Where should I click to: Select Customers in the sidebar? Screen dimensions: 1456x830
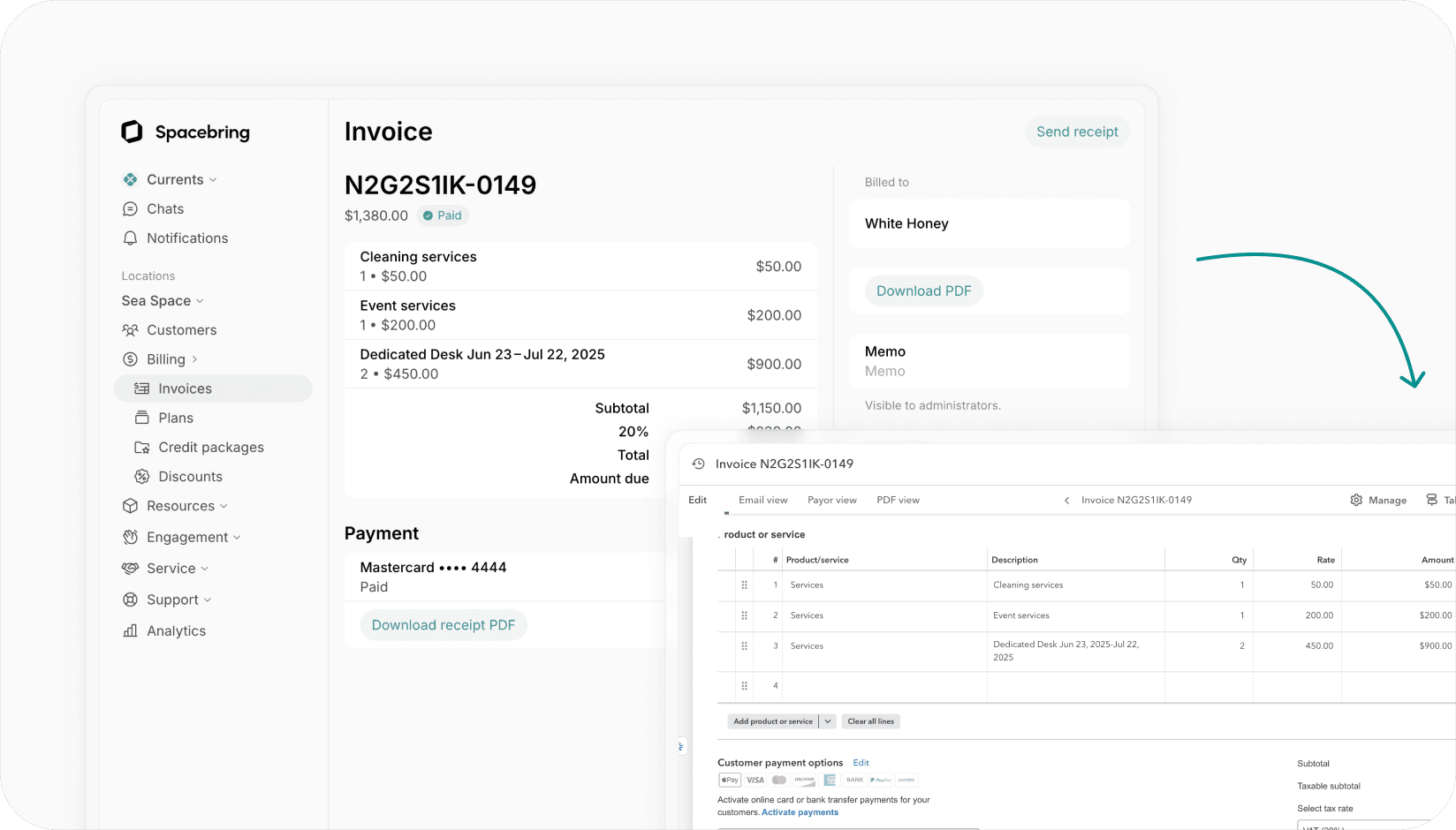[179, 329]
